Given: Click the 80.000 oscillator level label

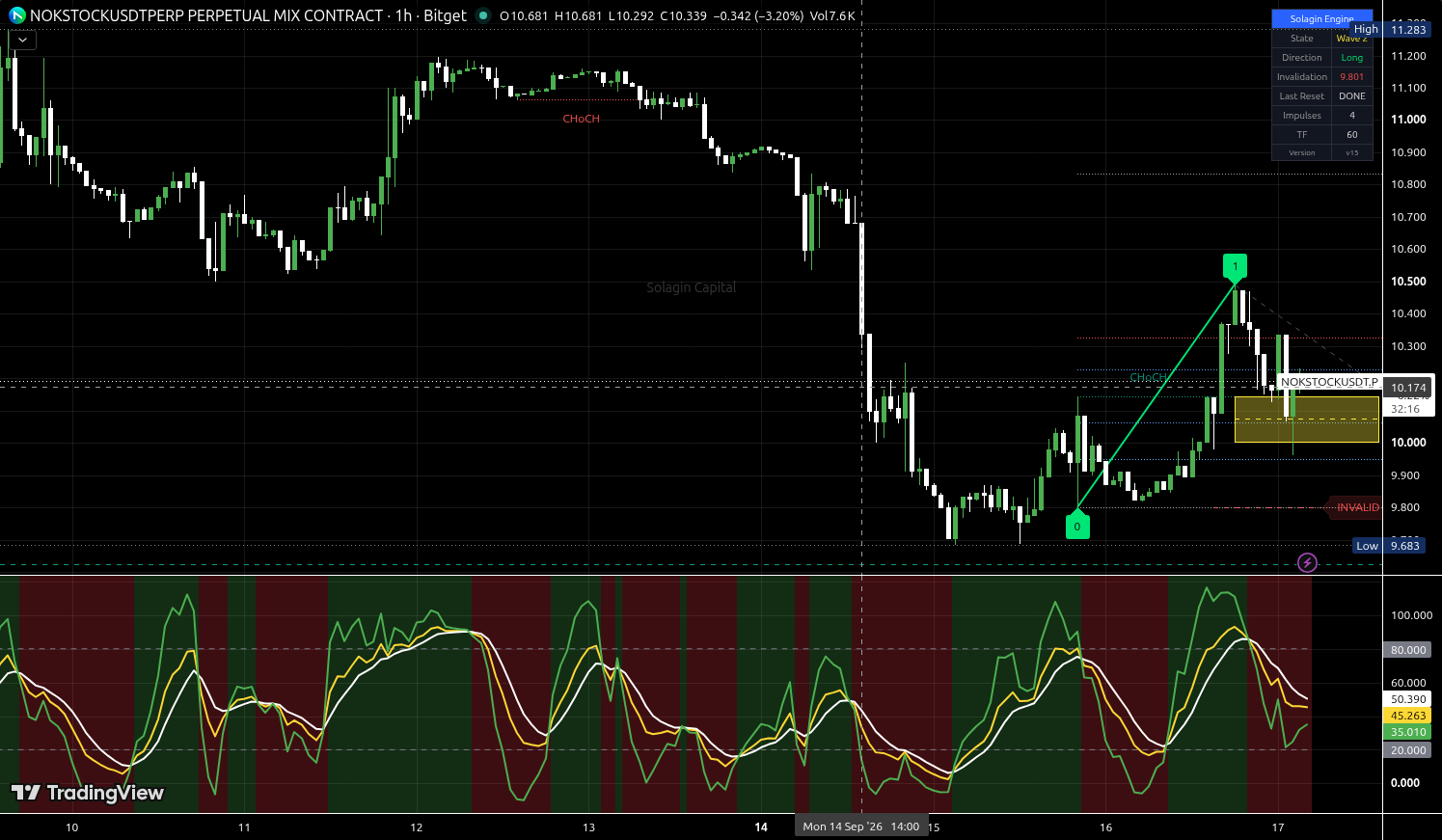Looking at the screenshot, I should click(x=1408, y=650).
